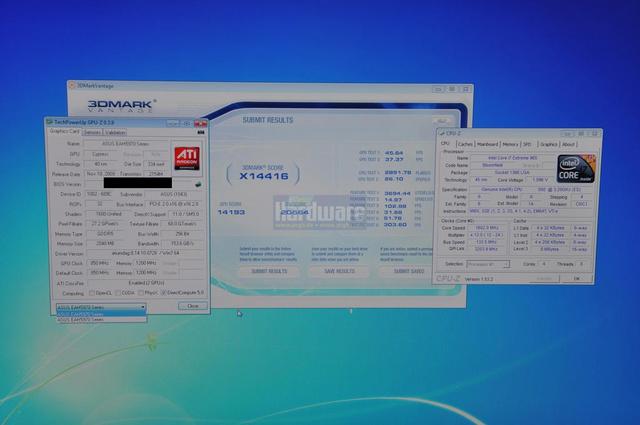640x425 pixels.
Task: Open the CPU tab in CPU-Z
Action: click(x=445, y=143)
